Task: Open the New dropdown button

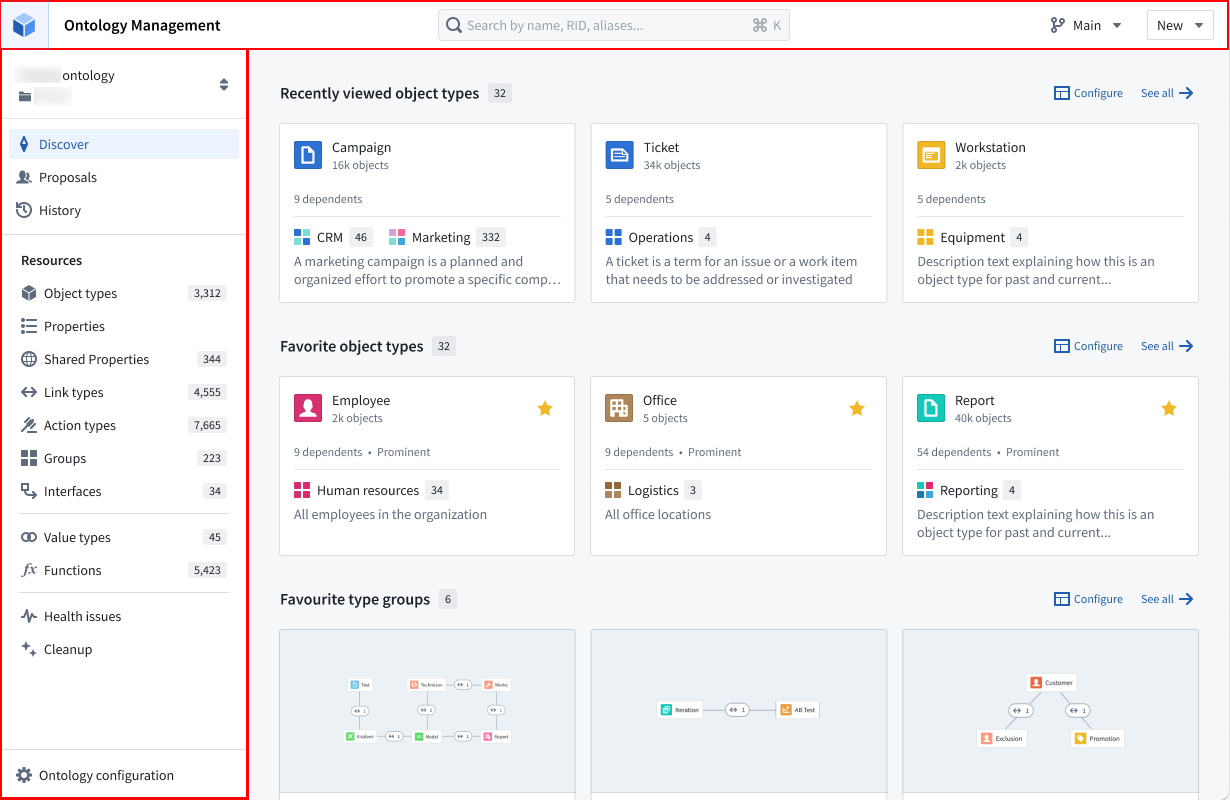Action: [1180, 26]
